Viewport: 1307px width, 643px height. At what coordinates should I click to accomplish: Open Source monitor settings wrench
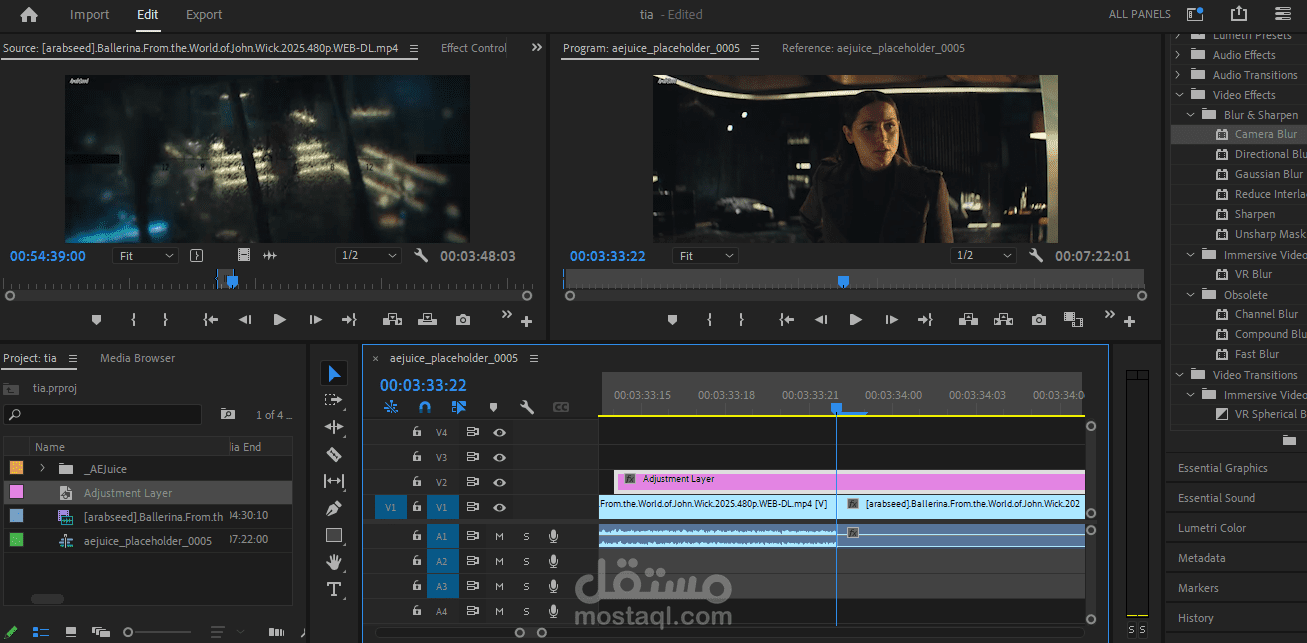[x=421, y=256]
